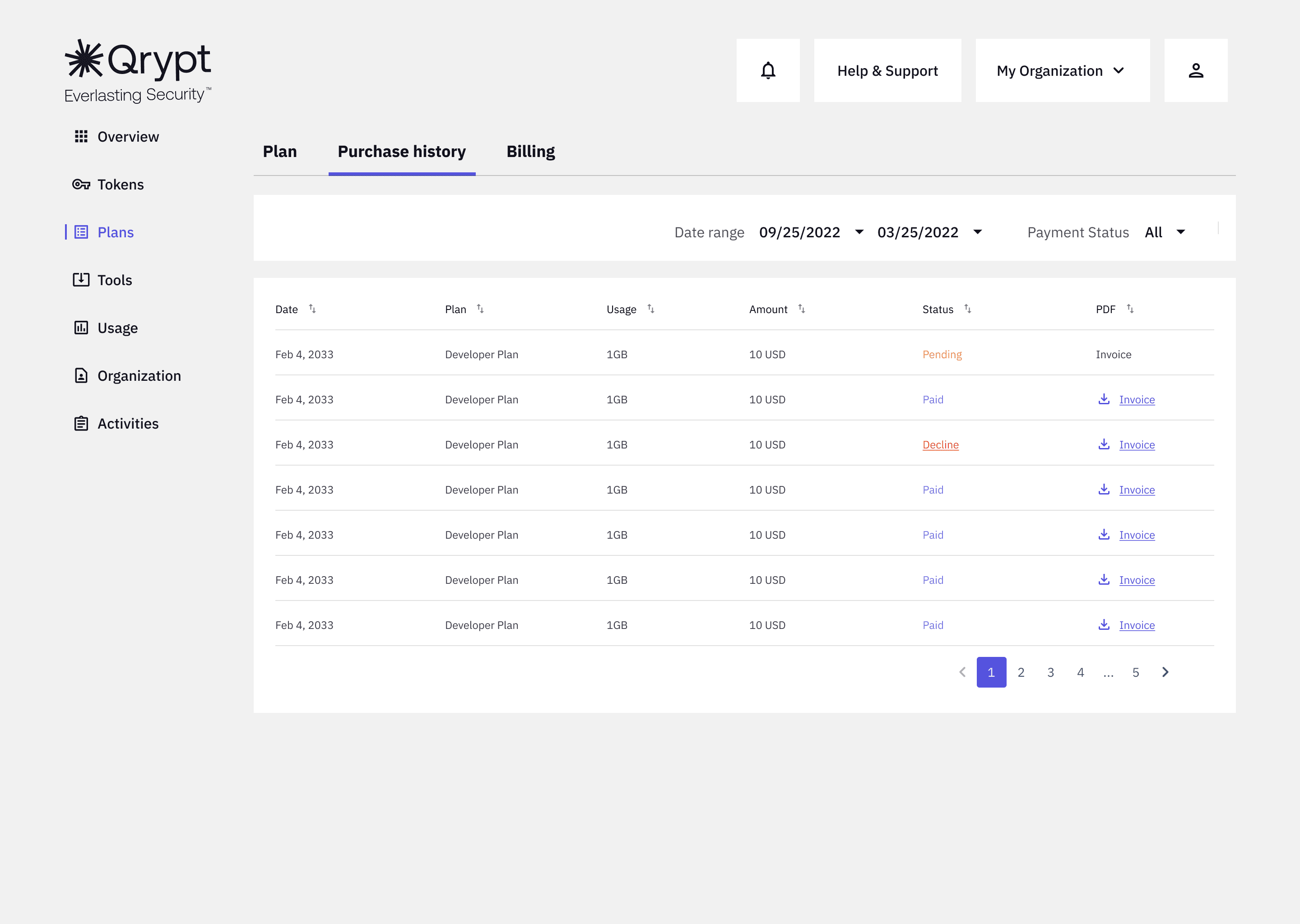Click next page arrow in pagination
The image size is (1300, 924).
[x=1165, y=673]
